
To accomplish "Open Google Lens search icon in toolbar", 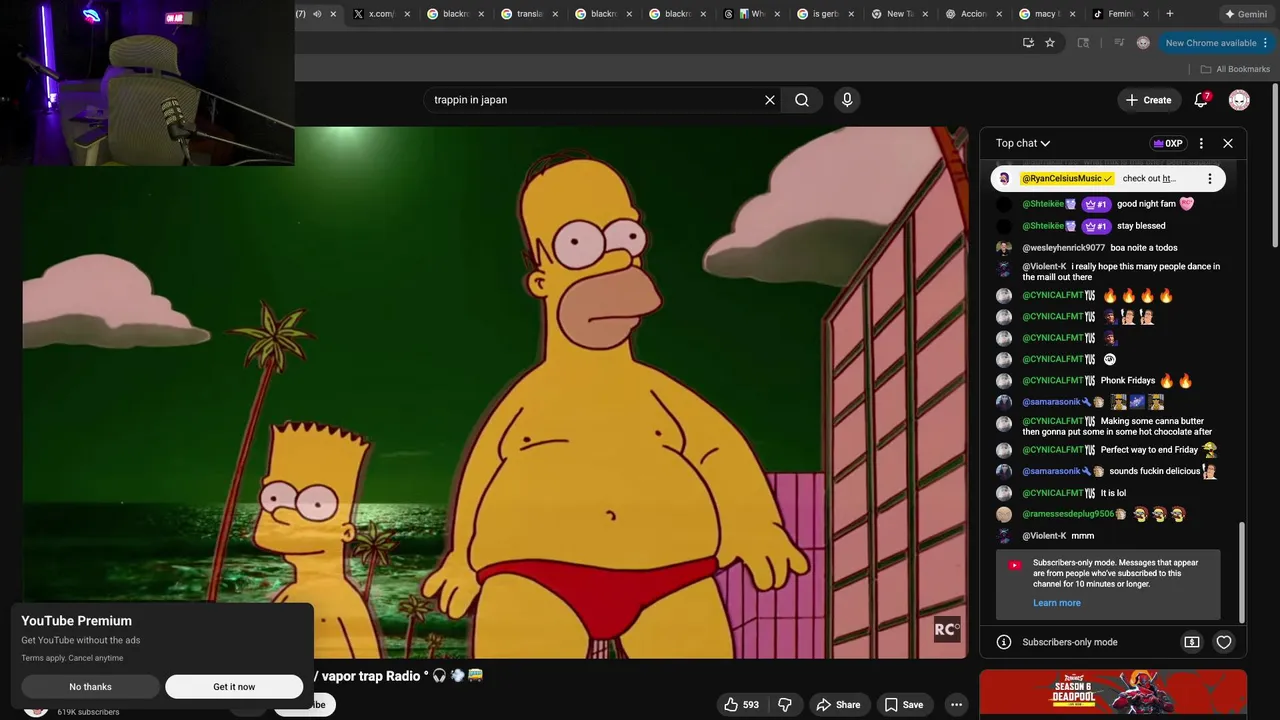I will (x=1083, y=43).
